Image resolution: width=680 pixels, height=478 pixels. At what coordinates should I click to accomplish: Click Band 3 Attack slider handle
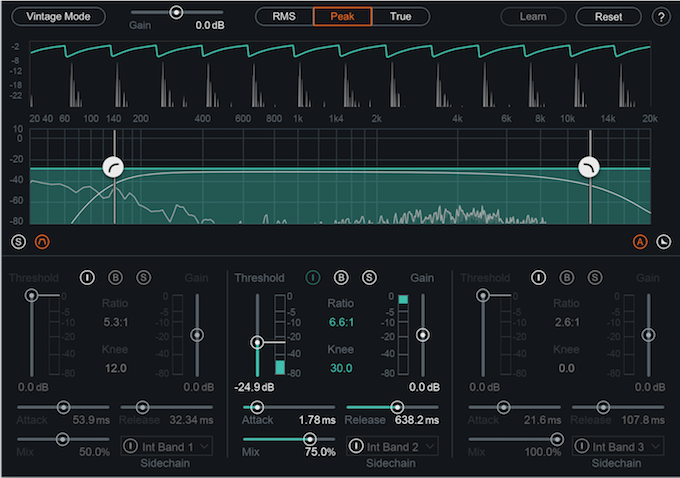pos(503,407)
